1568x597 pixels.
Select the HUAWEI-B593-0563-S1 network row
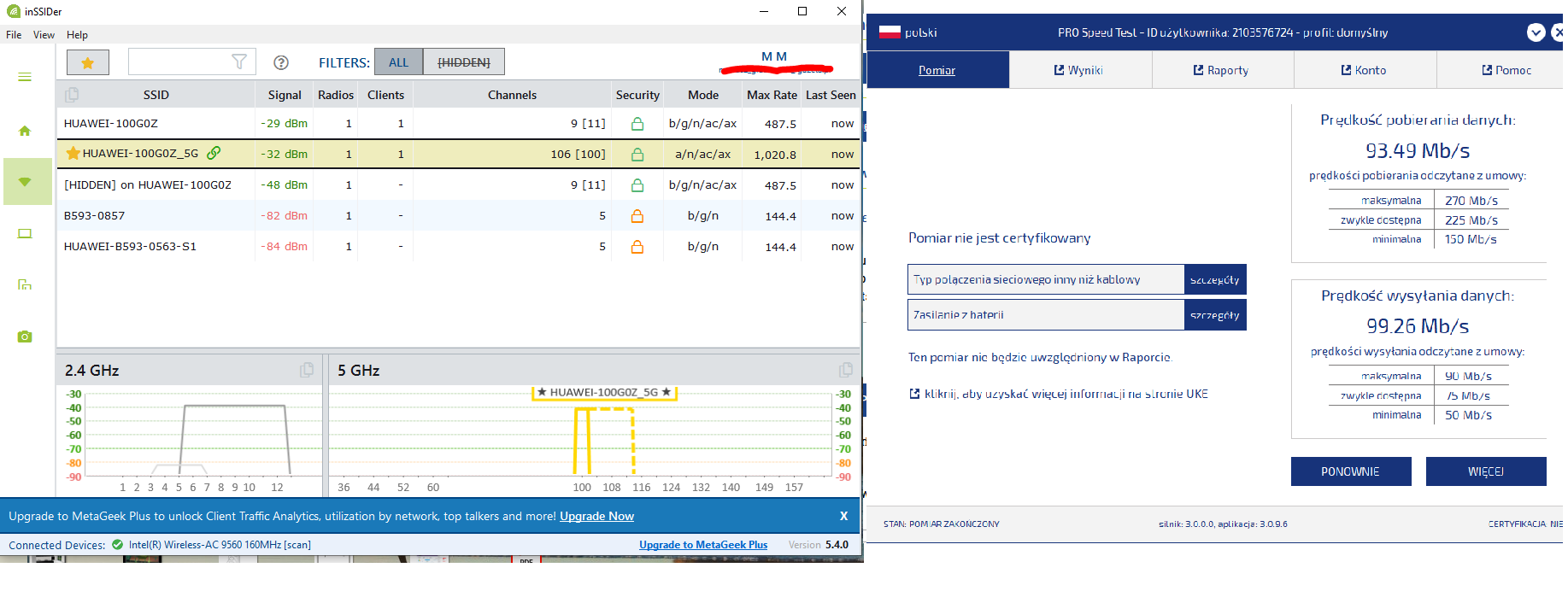tap(459, 247)
